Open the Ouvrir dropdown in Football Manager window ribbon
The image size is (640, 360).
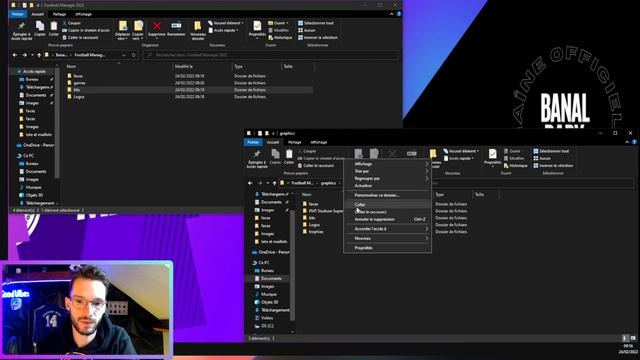pos(278,23)
